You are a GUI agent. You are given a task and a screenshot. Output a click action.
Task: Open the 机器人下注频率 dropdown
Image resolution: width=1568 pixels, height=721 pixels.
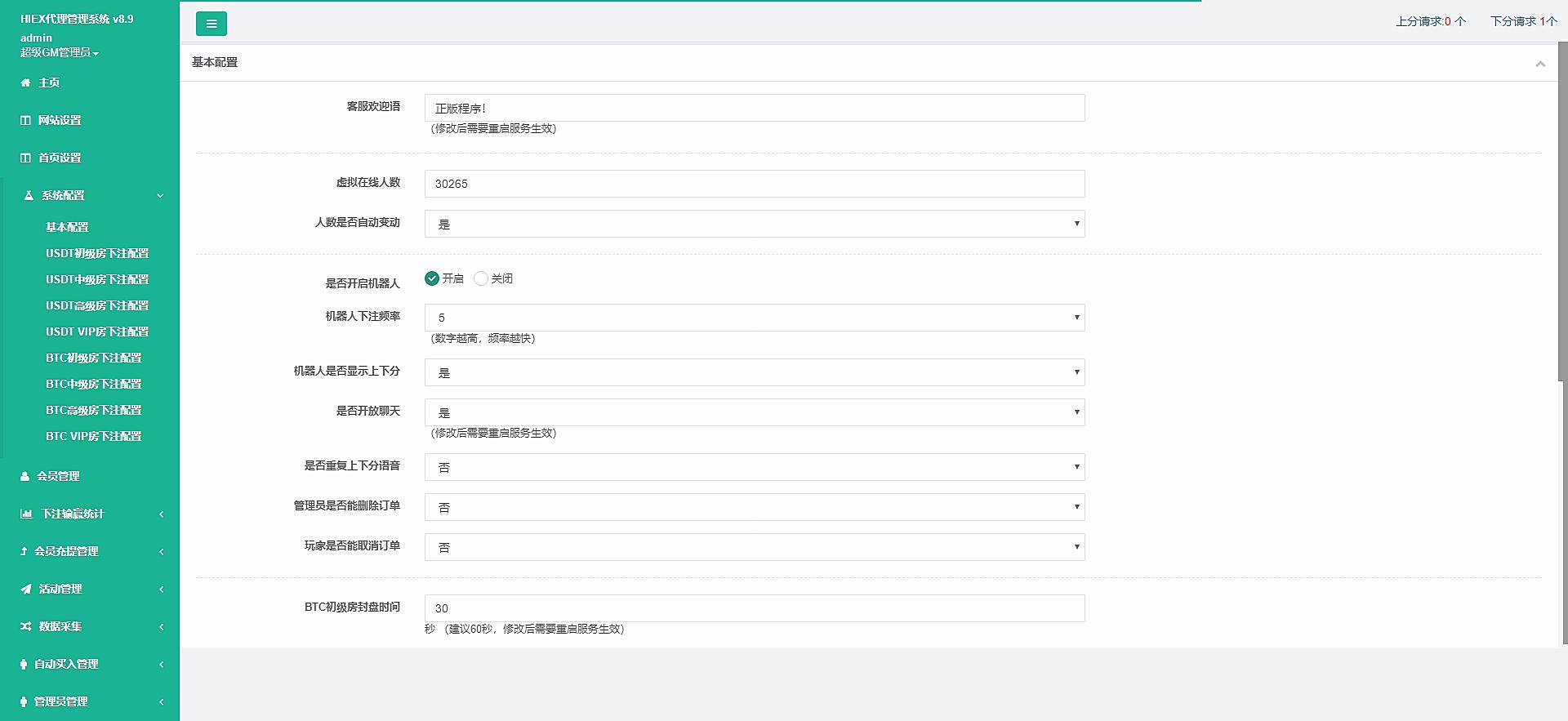pos(754,318)
